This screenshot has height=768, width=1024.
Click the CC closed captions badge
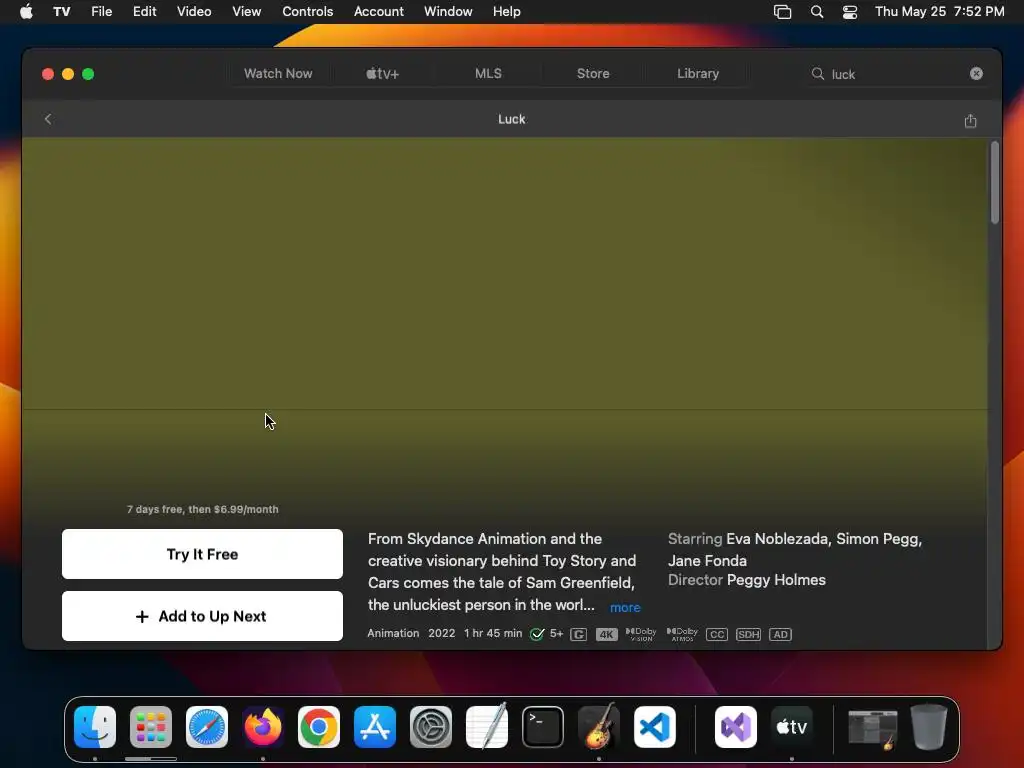(716, 634)
